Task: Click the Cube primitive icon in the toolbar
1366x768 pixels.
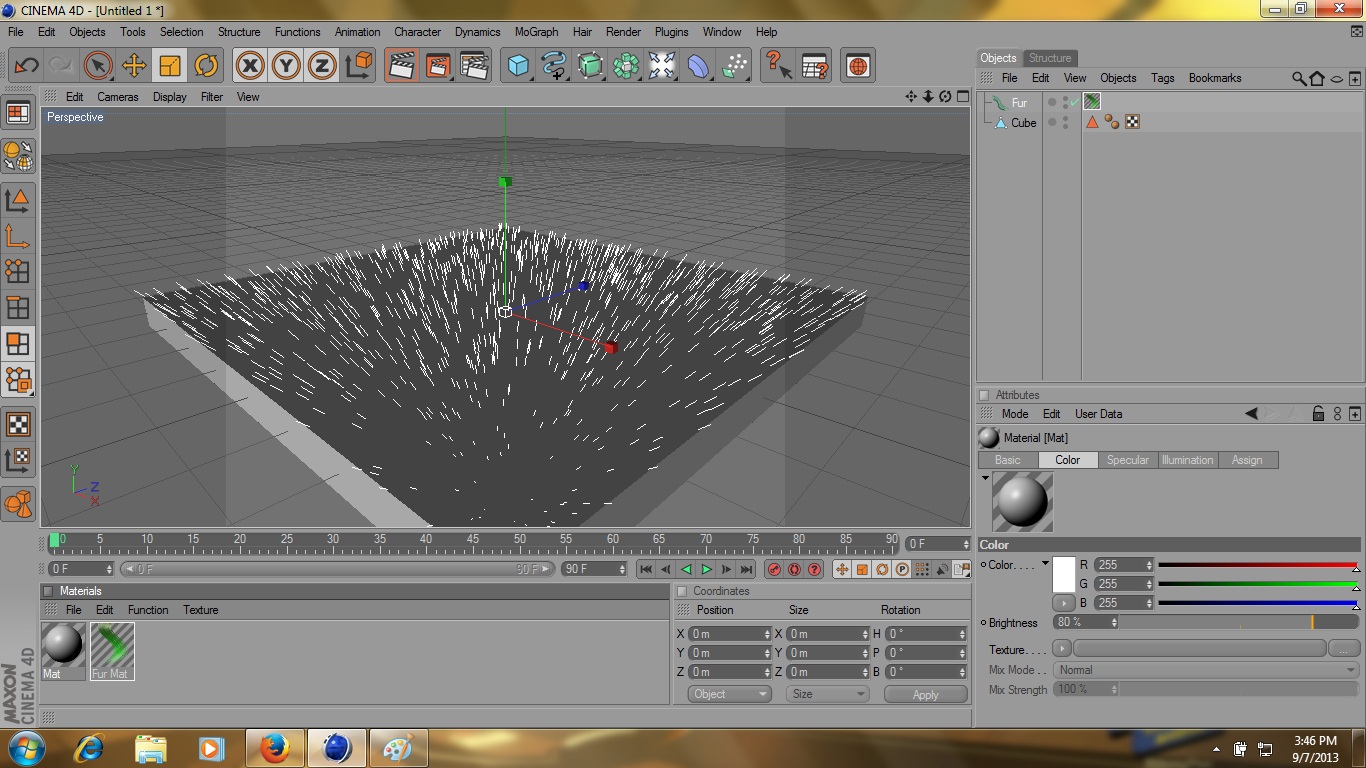Action: 517,66
